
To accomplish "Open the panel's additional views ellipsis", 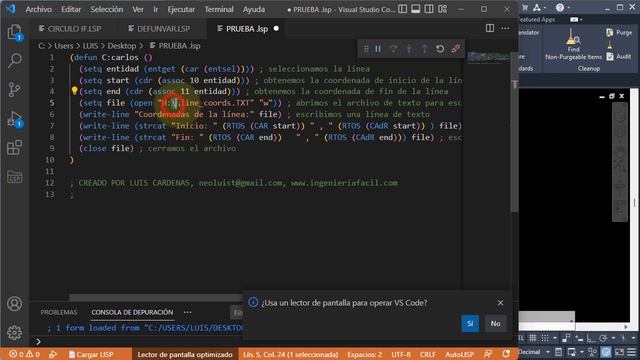I will (x=187, y=312).
